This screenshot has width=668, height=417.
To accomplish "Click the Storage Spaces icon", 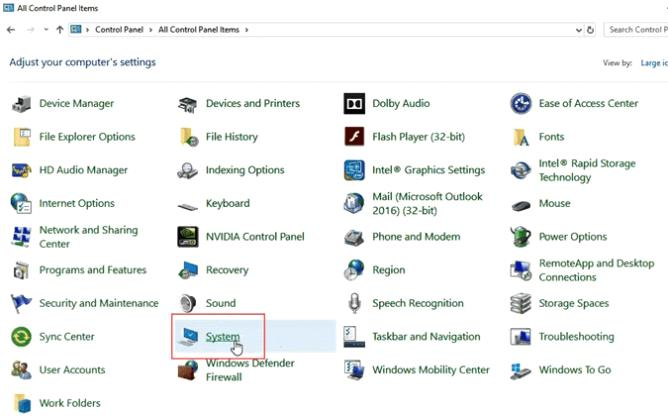I will (x=521, y=303).
